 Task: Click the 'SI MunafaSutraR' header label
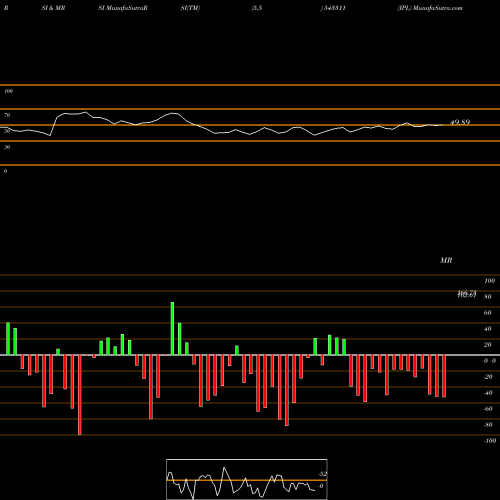pos(123,8)
